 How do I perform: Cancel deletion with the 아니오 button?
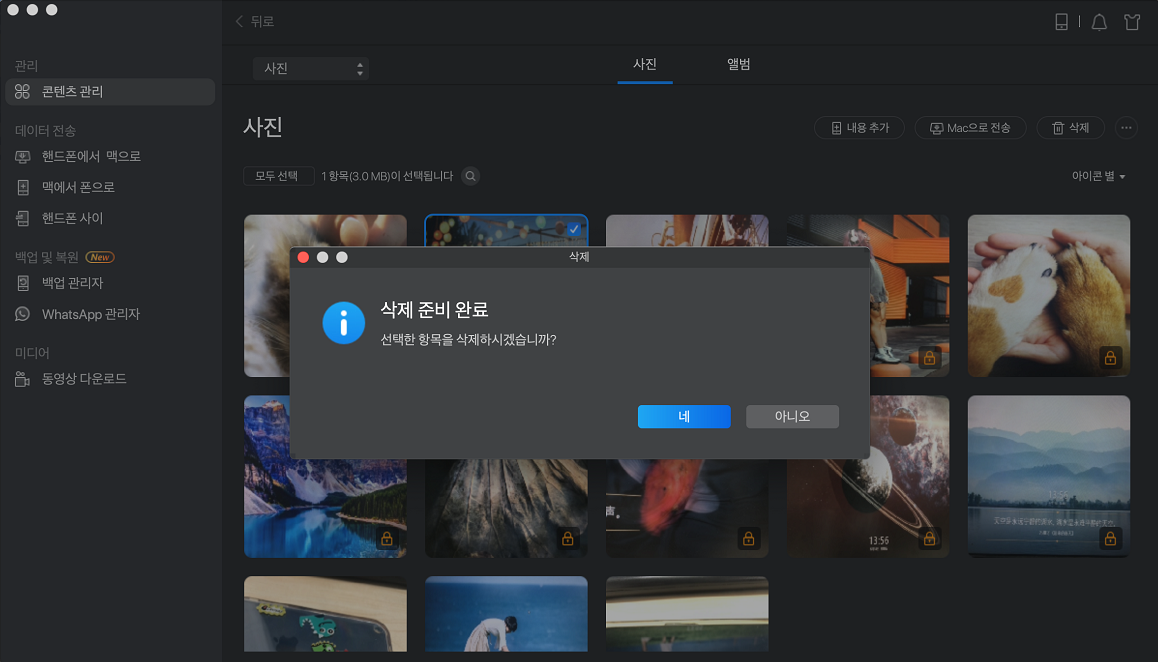[792, 416]
